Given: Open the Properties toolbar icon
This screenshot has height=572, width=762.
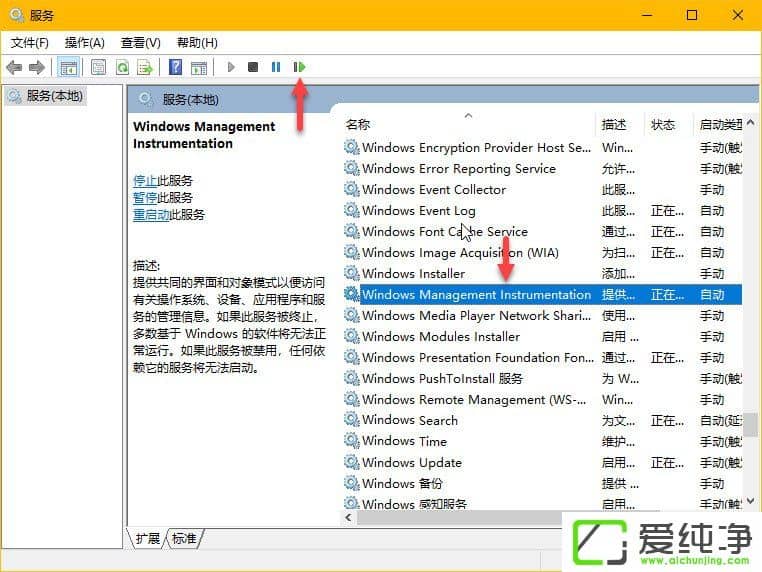Looking at the screenshot, I should coord(98,67).
